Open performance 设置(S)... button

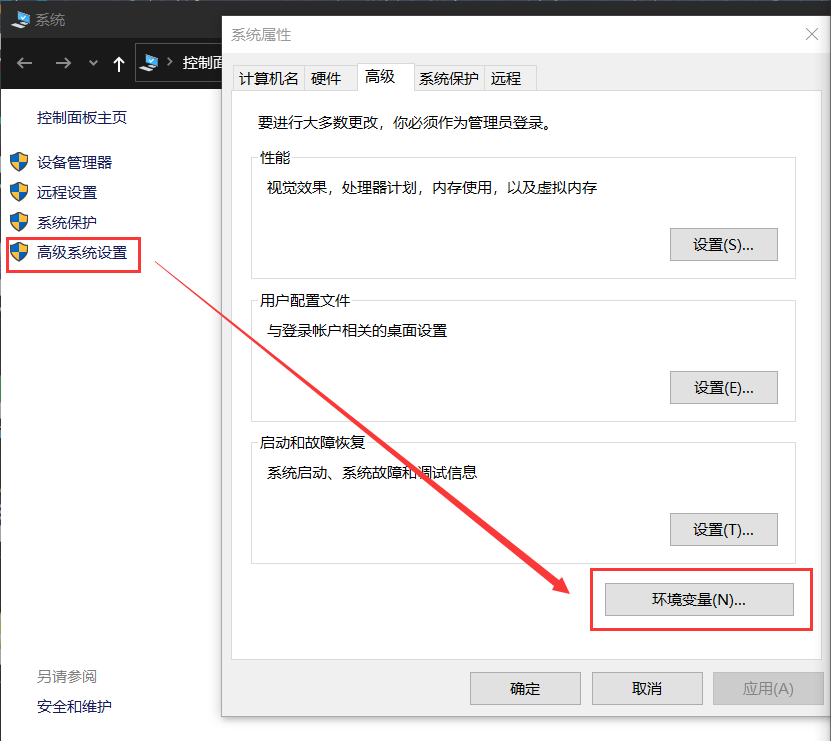pos(723,245)
